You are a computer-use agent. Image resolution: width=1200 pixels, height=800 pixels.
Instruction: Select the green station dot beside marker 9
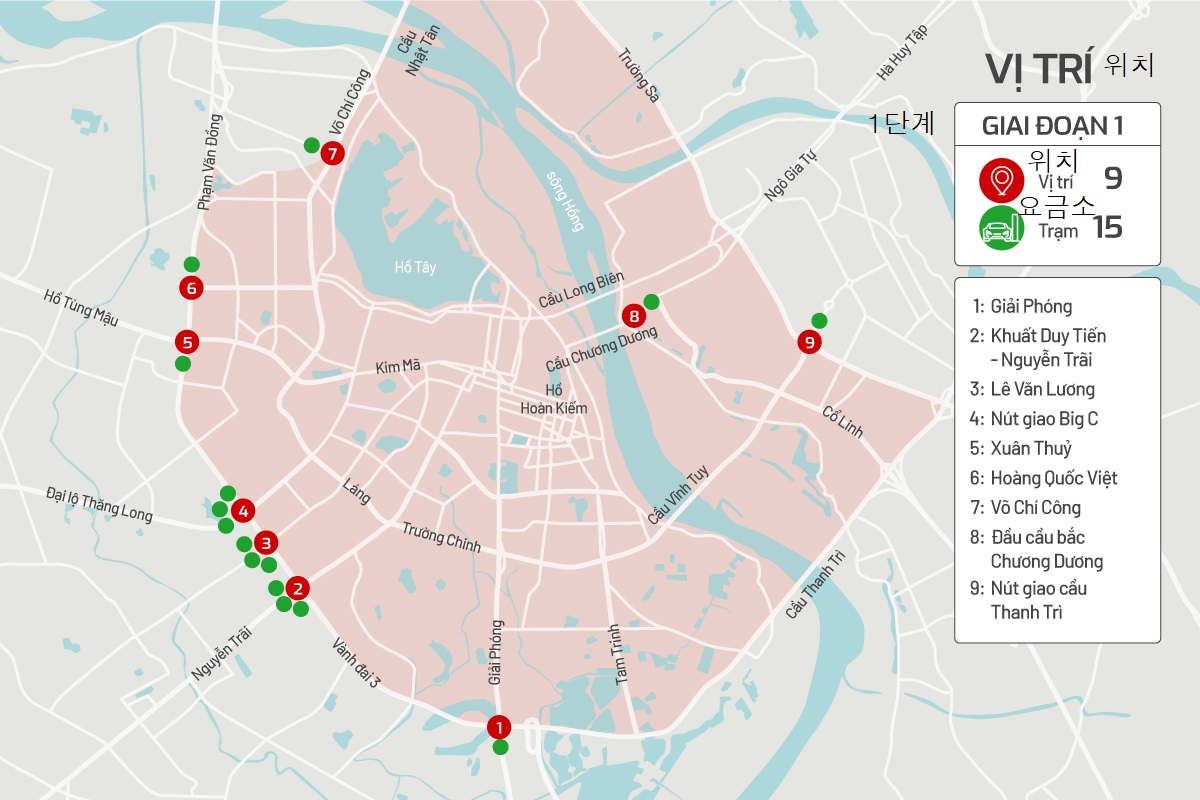[x=819, y=321]
